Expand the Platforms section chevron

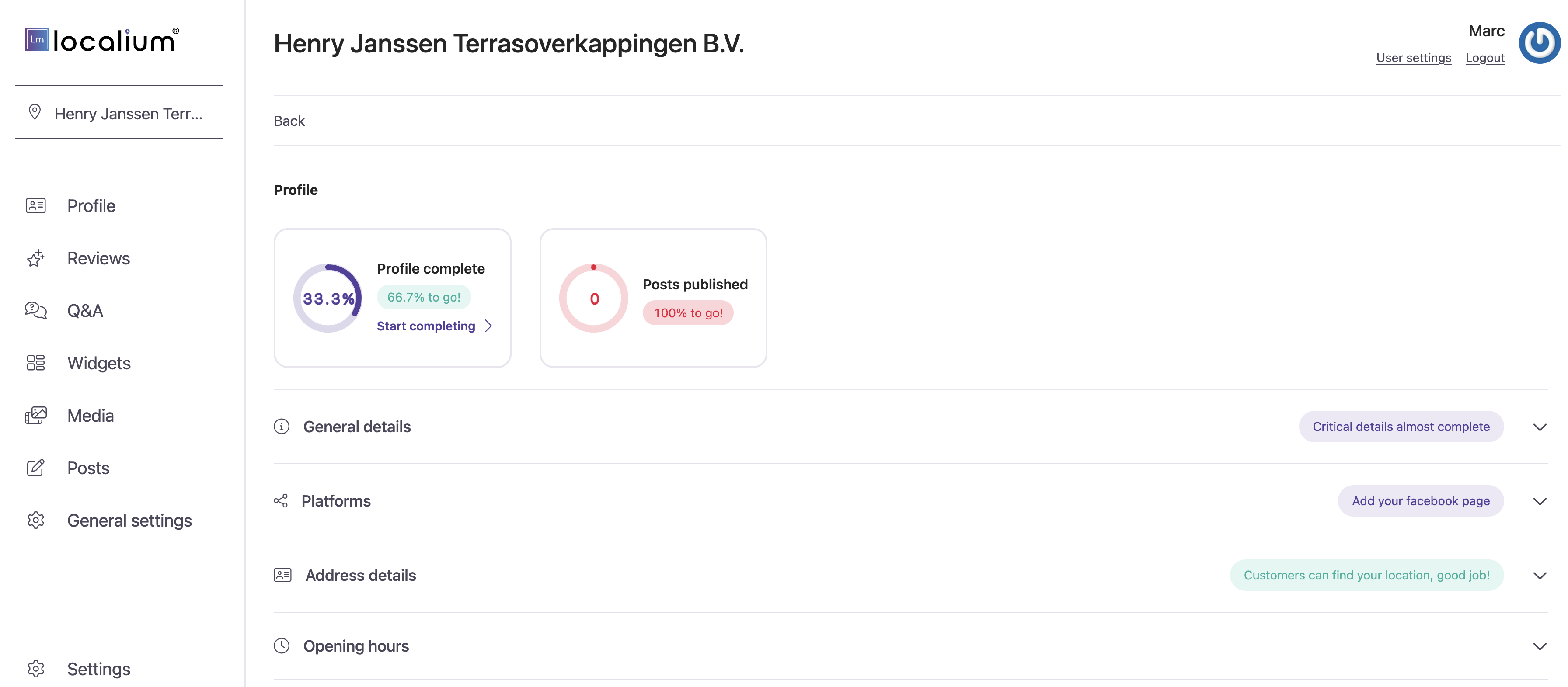tap(1540, 501)
